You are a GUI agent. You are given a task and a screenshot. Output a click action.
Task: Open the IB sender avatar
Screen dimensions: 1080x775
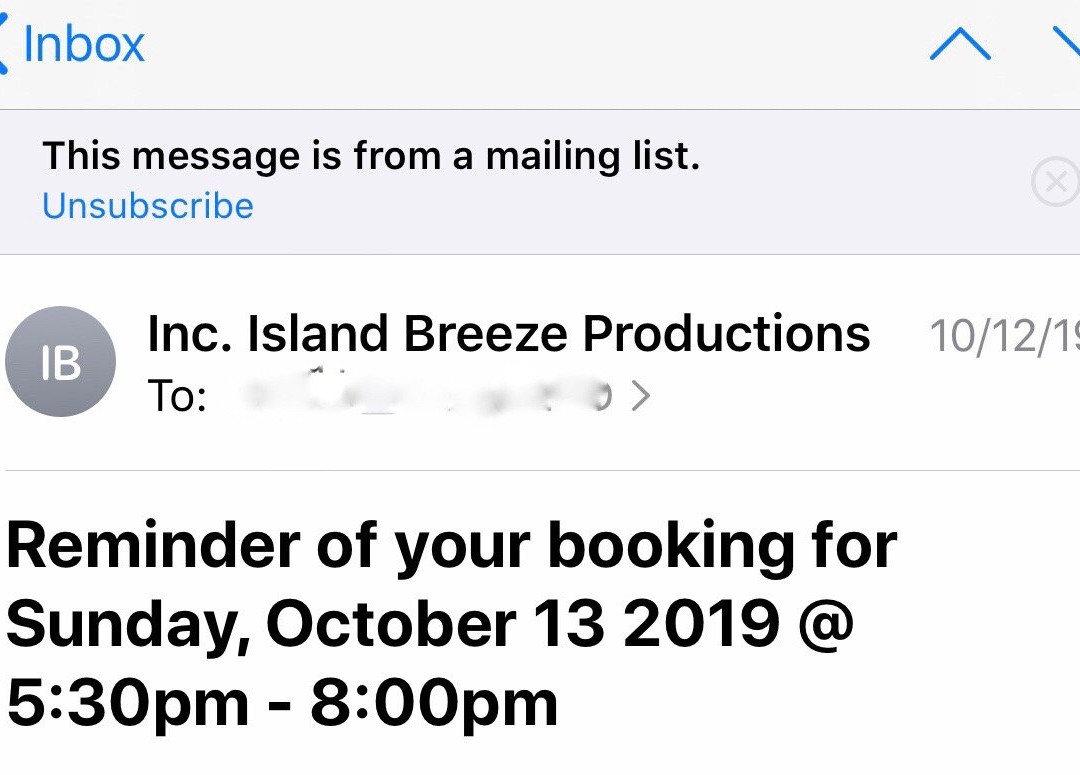pos(61,362)
